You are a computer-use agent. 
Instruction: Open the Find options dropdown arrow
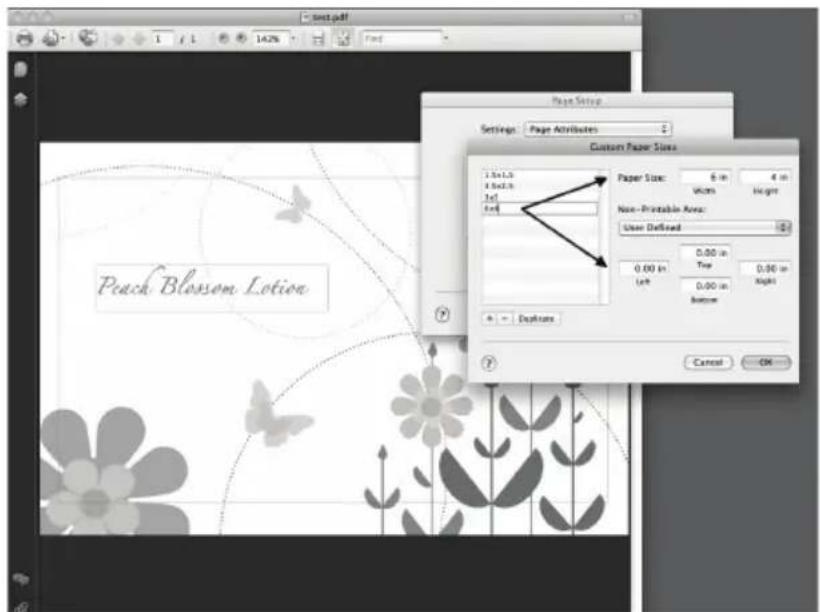pyautogui.click(x=446, y=38)
